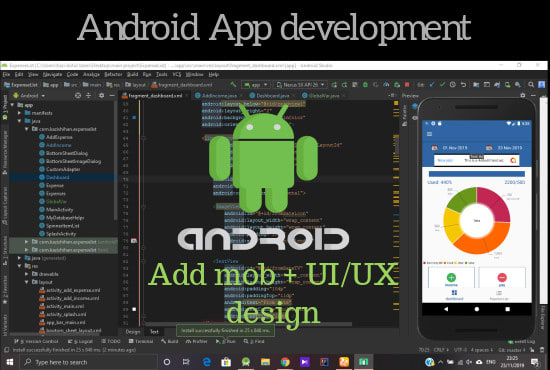Click UTF-8 encoding in status bar
Image resolution: width=550 pixels, height=370 pixels.
coord(460,350)
